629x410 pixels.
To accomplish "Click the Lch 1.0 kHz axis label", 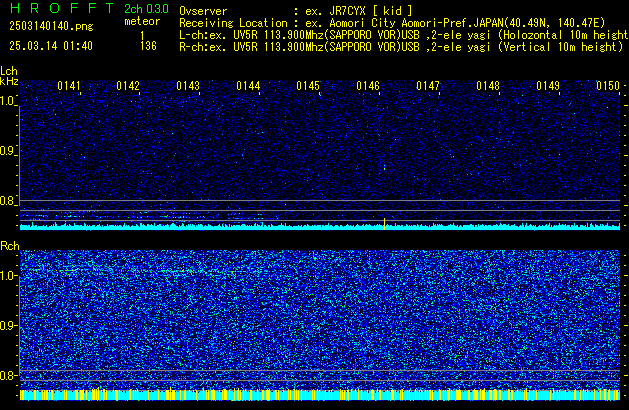I will [8, 101].
